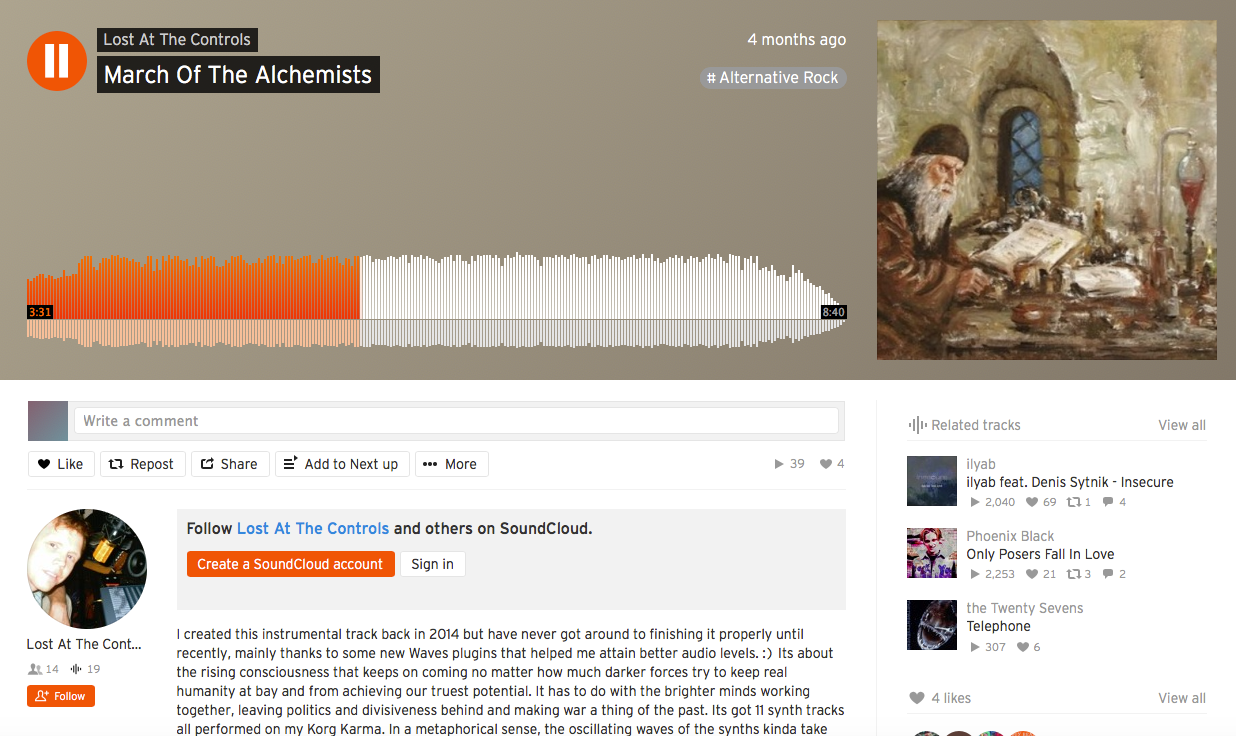Open the Share dialog
The image size is (1236, 736).
(230, 464)
